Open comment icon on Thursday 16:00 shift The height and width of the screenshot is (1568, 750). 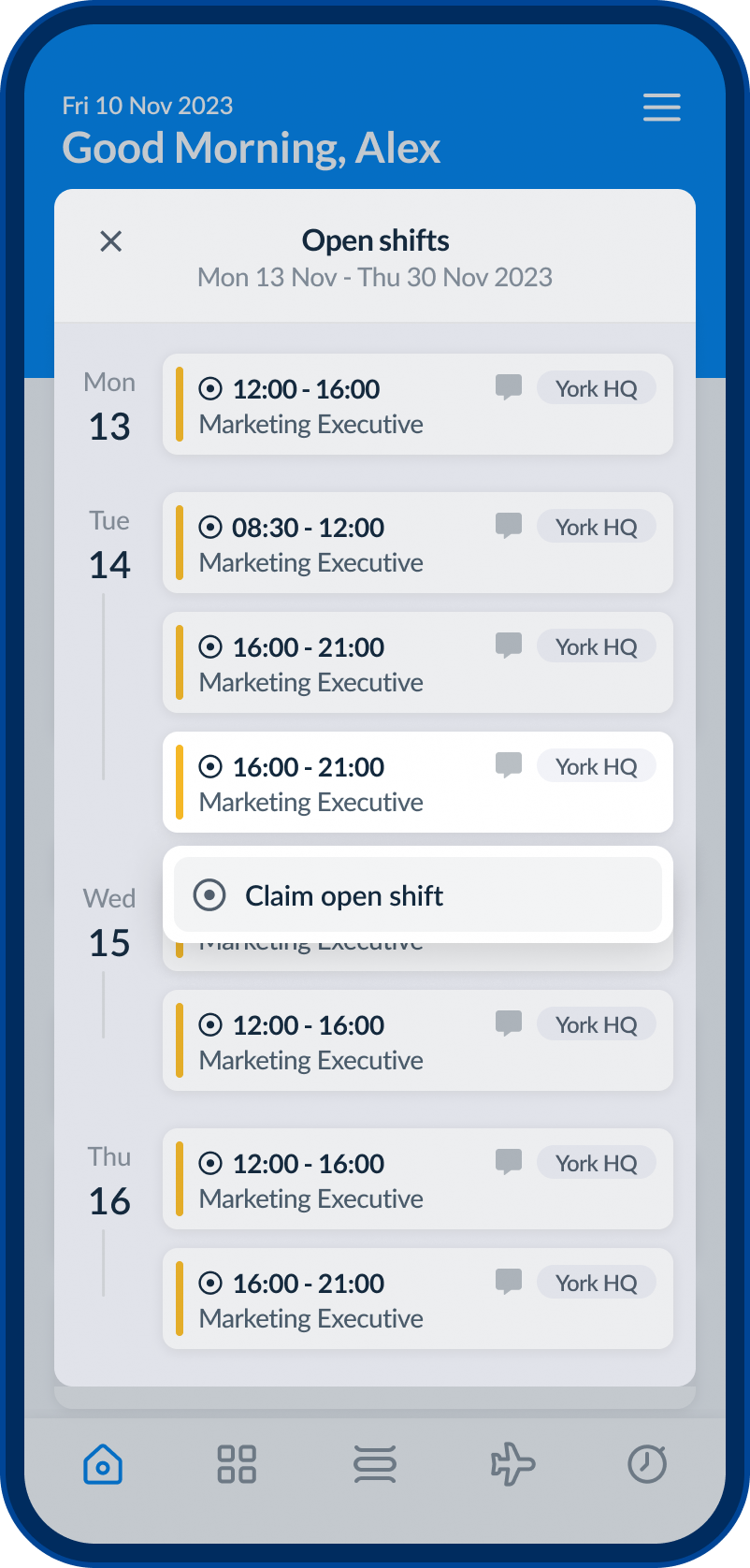click(508, 1282)
